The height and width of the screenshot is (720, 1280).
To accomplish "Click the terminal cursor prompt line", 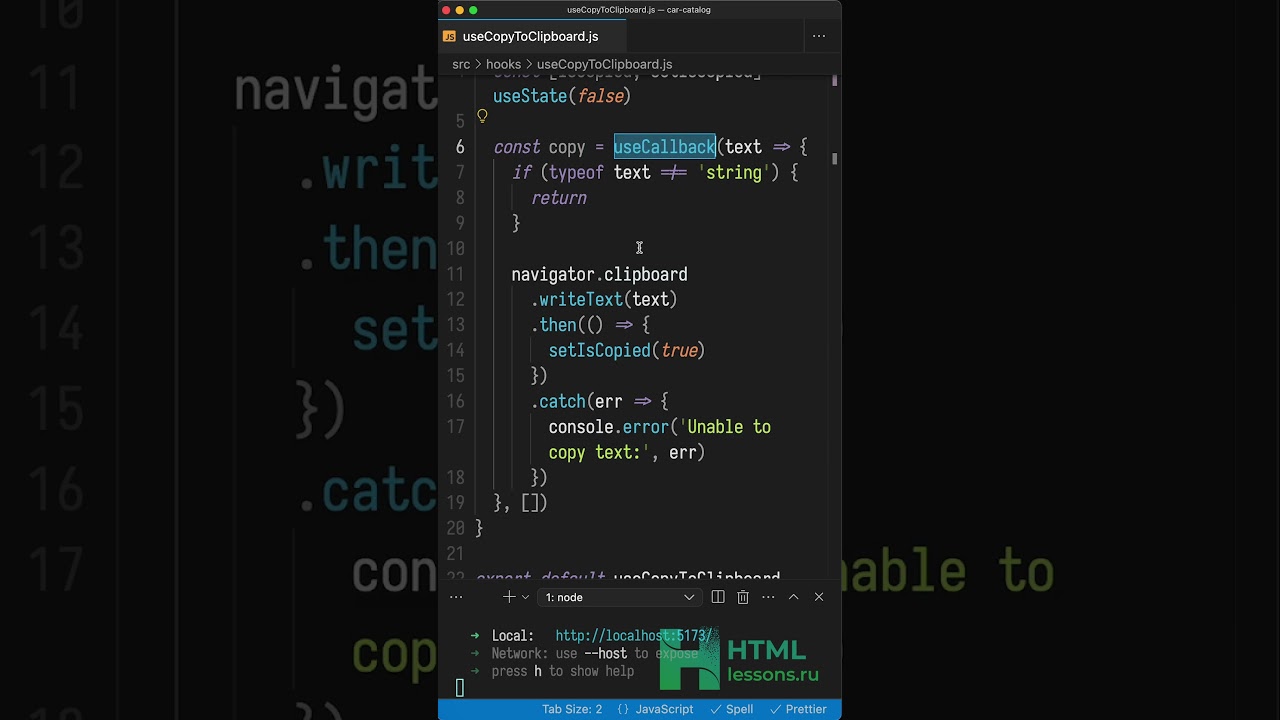I will pyautogui.click(x=460, y=688).
